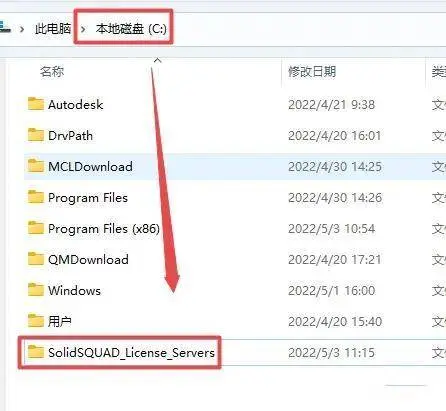Select the SolidSQUAD_License_Servers folder name
This screenshot has width=446, height=411.
coord(131,353)
